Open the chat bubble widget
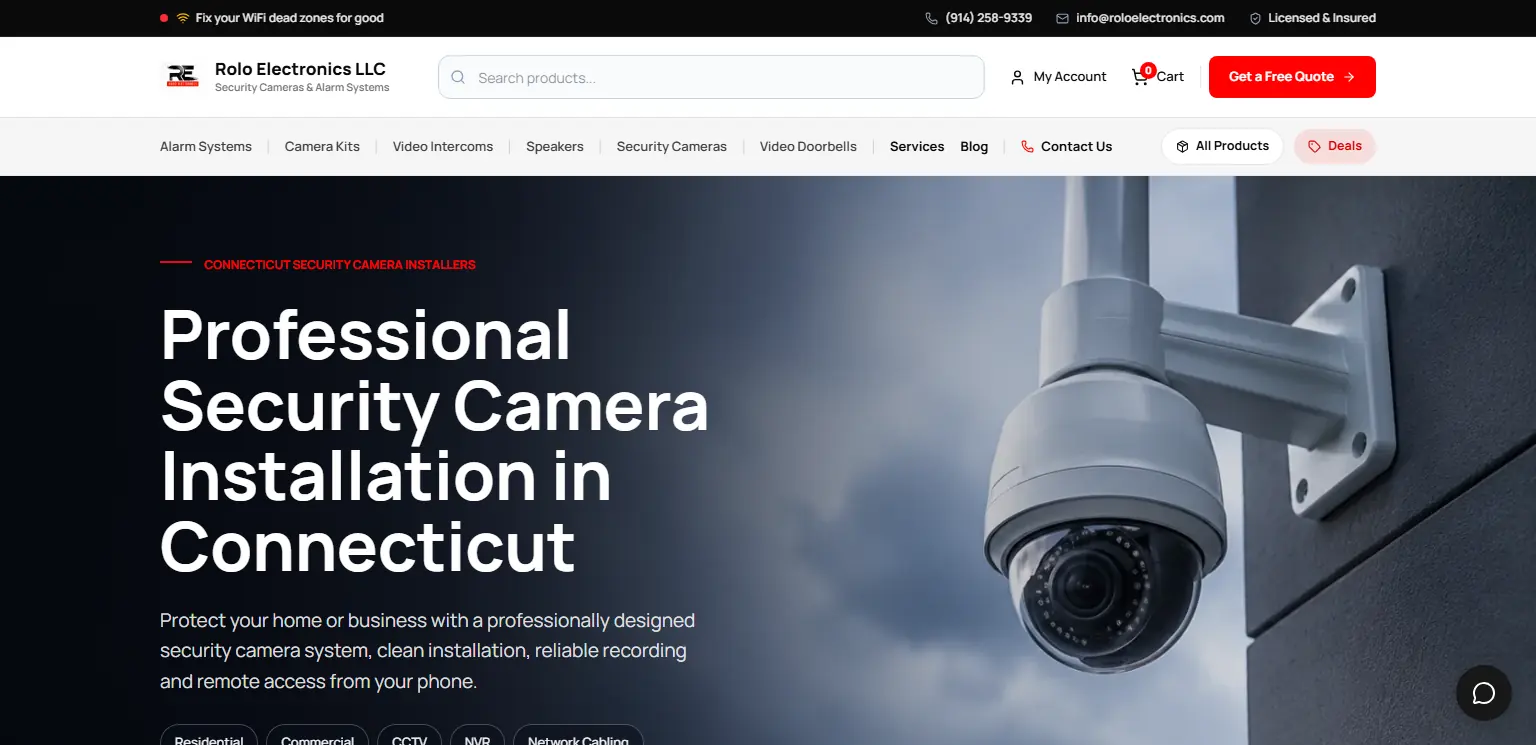 click(x=1484, y=693)
